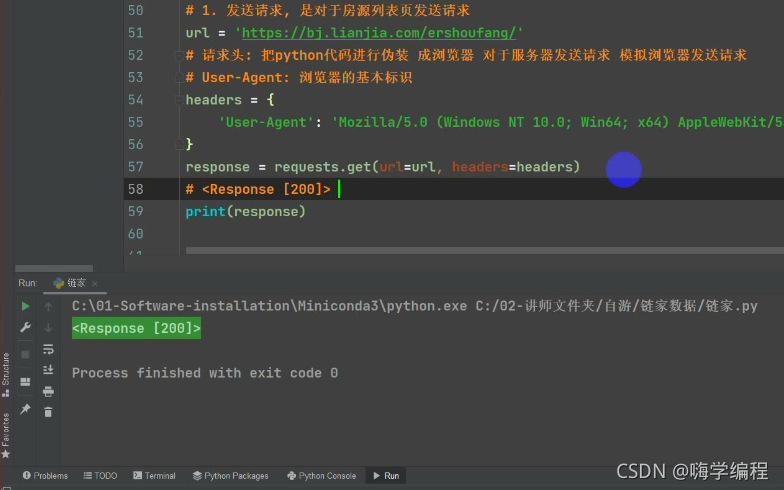Click the 'User-Agent' key on line 55
This screenshot has height=490, width=784.
point(266,122)
